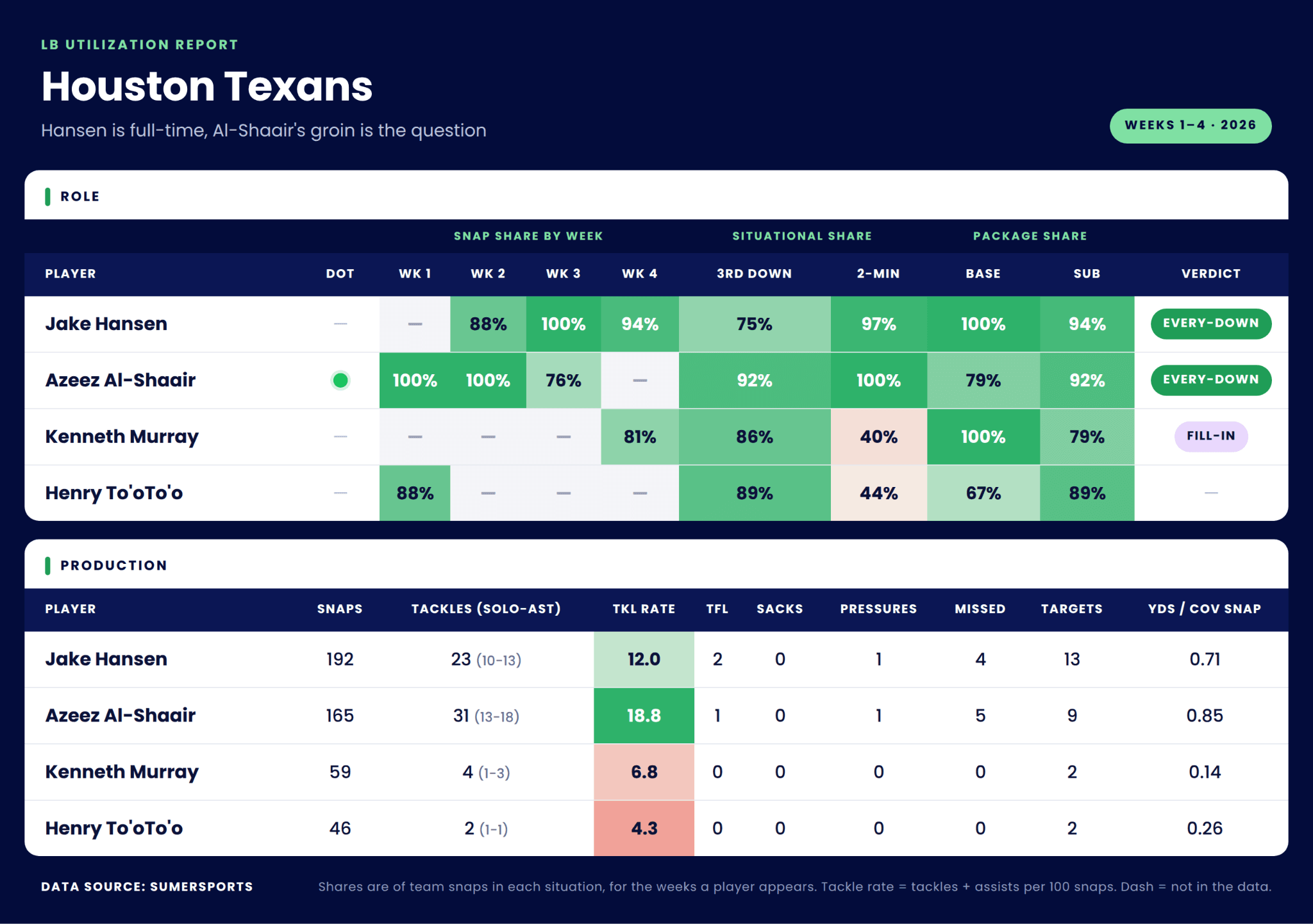This screenshot has width=1313, height=924.
Task: Click Henry To'oTo'o's 67% base cell
Action: (x=983, y=493)
